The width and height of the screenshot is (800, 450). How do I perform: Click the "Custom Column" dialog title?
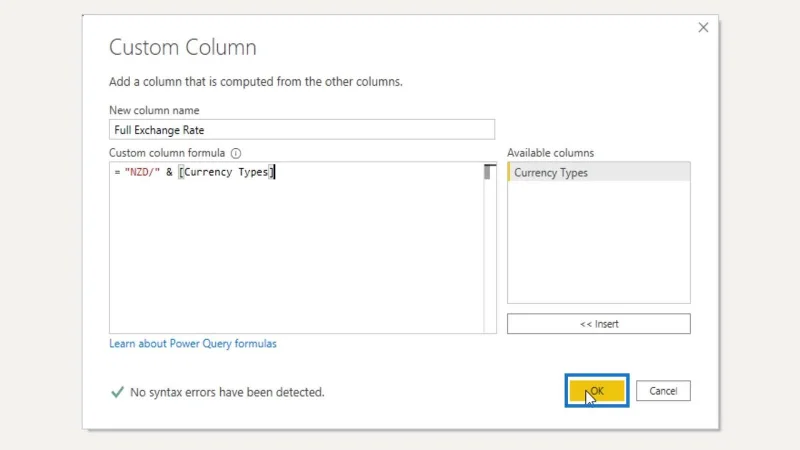coord(183,47)
